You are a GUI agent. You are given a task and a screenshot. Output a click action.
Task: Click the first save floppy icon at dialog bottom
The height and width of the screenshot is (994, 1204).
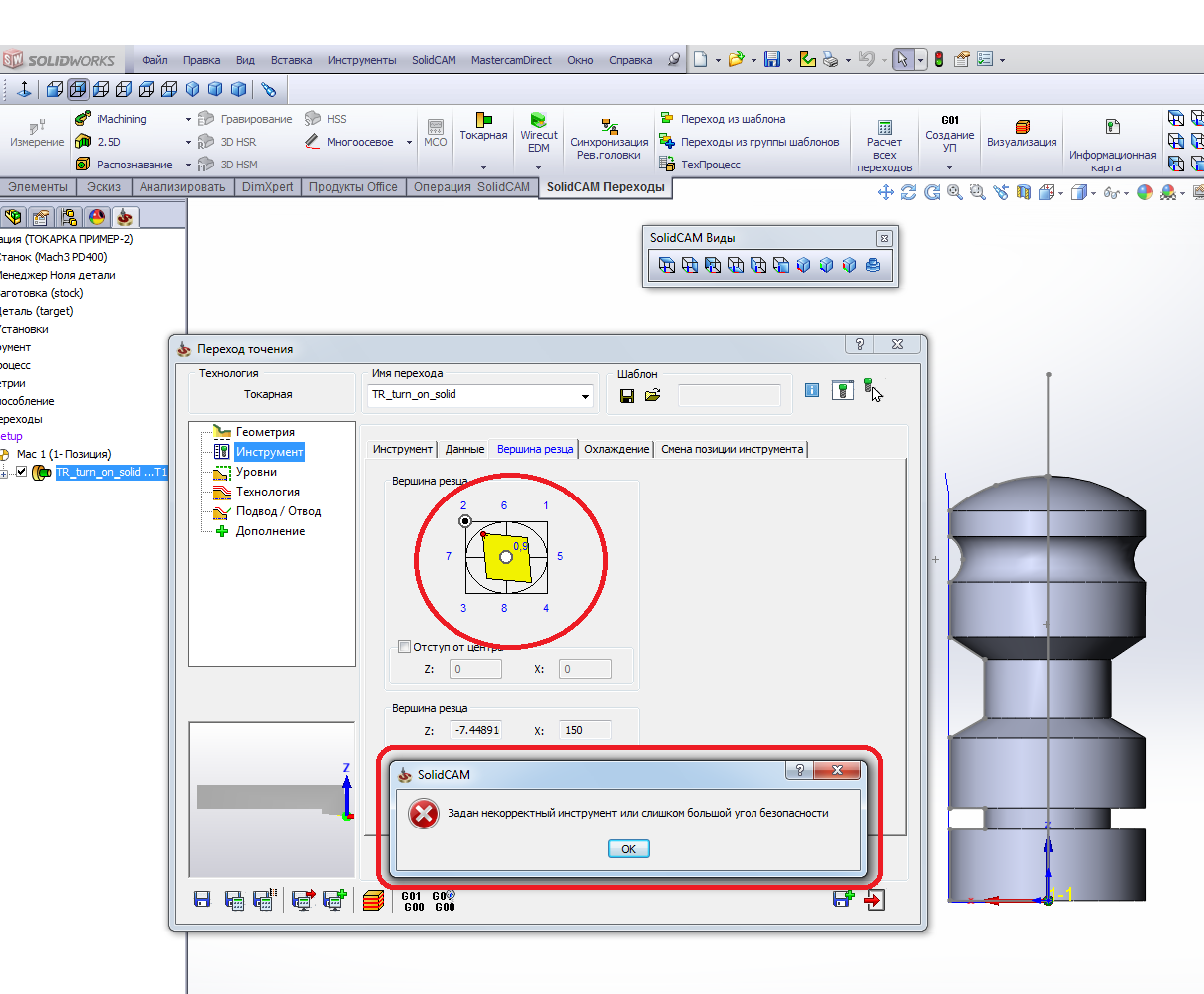(x=202, y=900)
